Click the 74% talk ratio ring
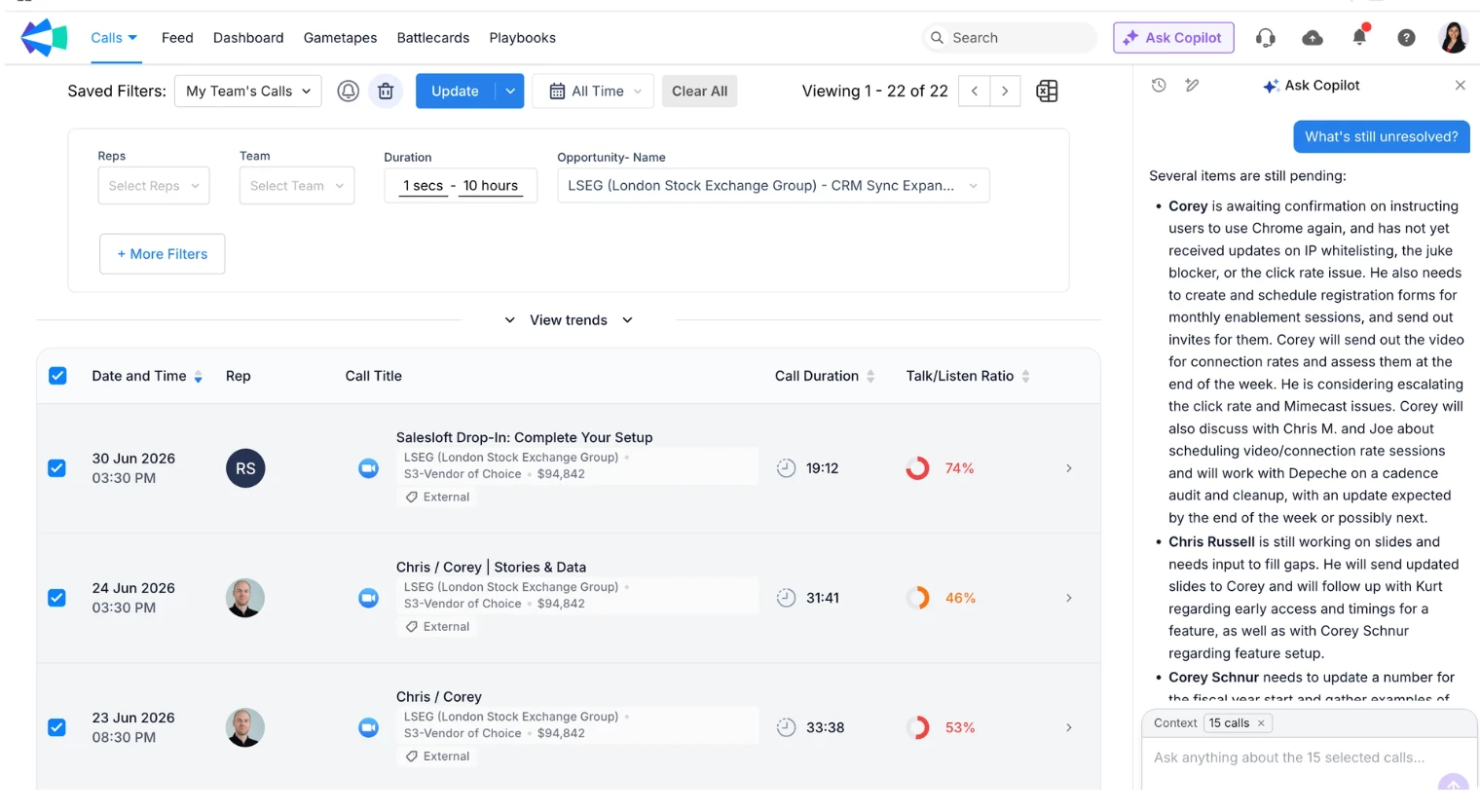Screen dimensions: 1480x812 tap(917, 468)
